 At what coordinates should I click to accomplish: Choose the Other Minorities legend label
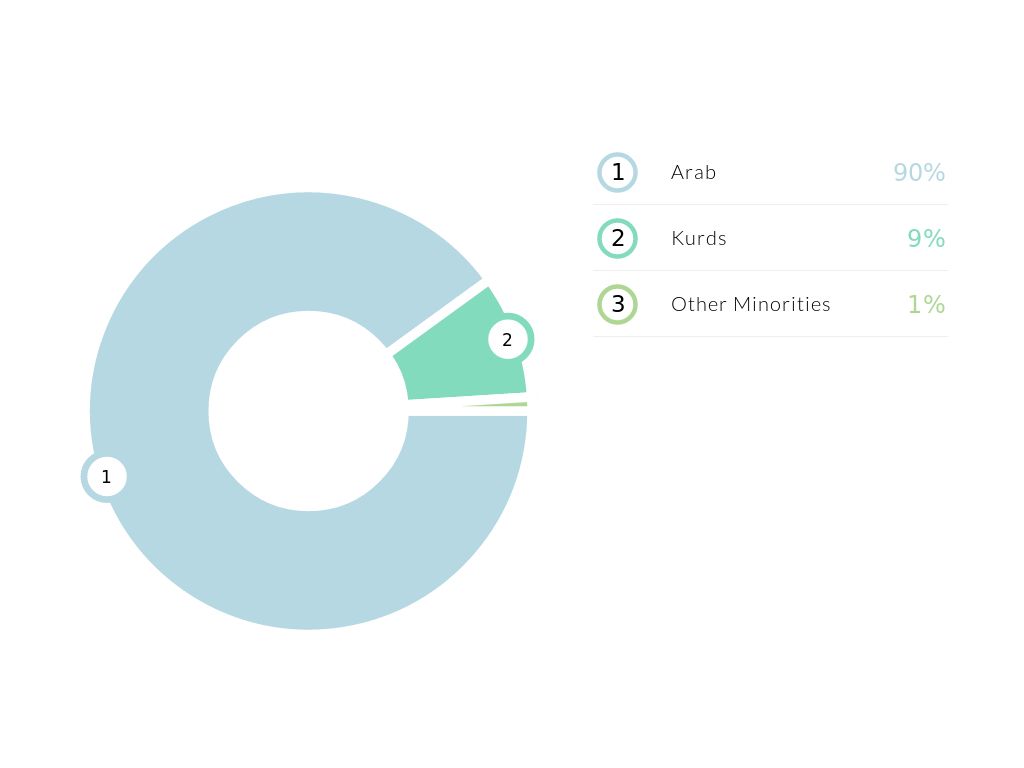750,304
